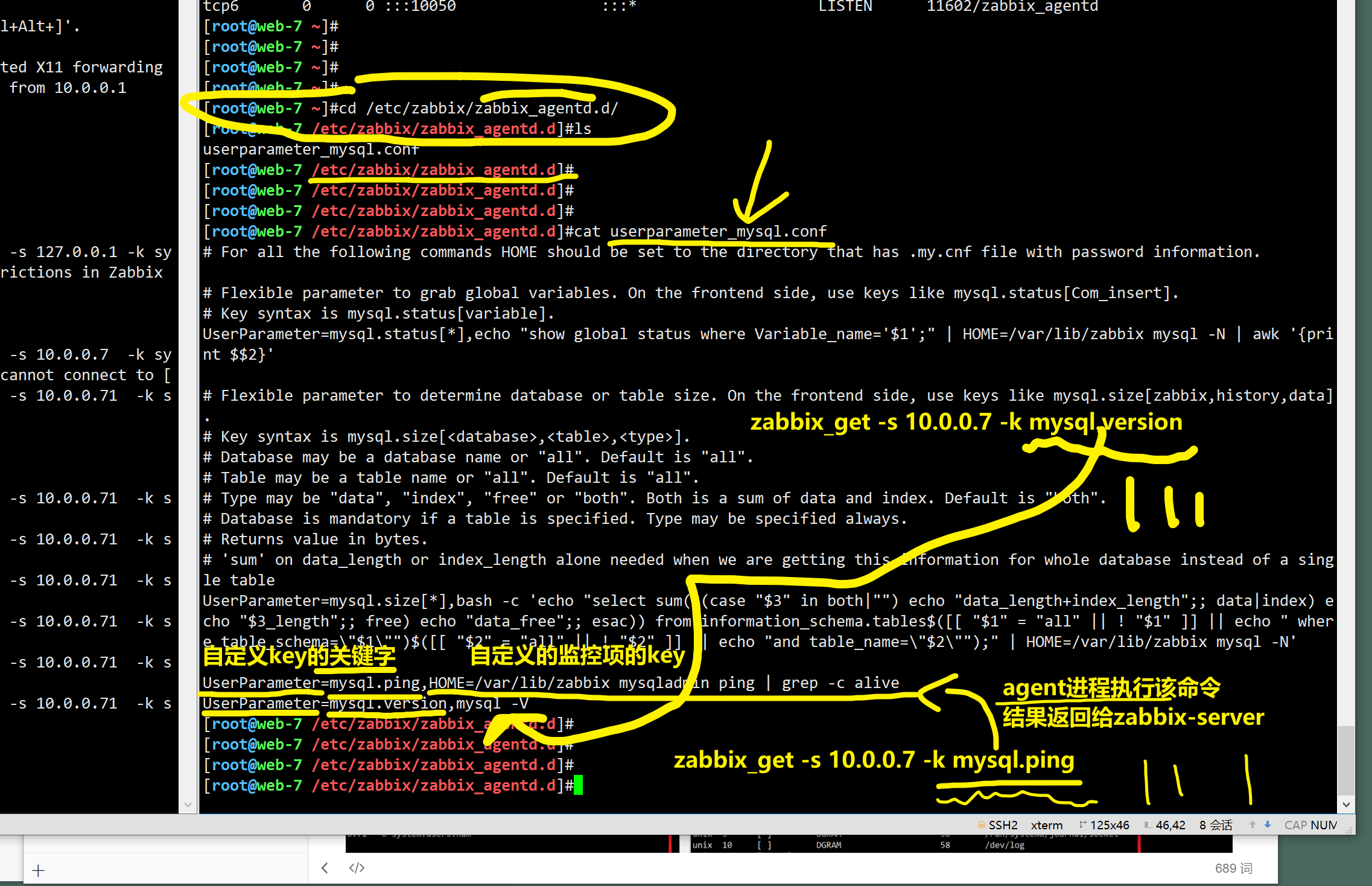Click the ':::10050' port text in the top row
The width and height of the screenshot is (1372, 886).
[x=420, y=6]
